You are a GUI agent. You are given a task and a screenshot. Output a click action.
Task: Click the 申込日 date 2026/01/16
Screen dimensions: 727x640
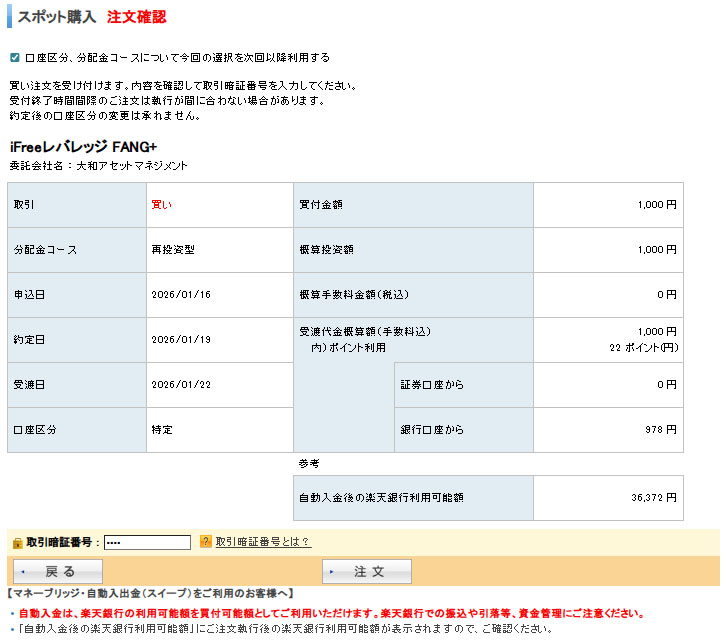181,295
